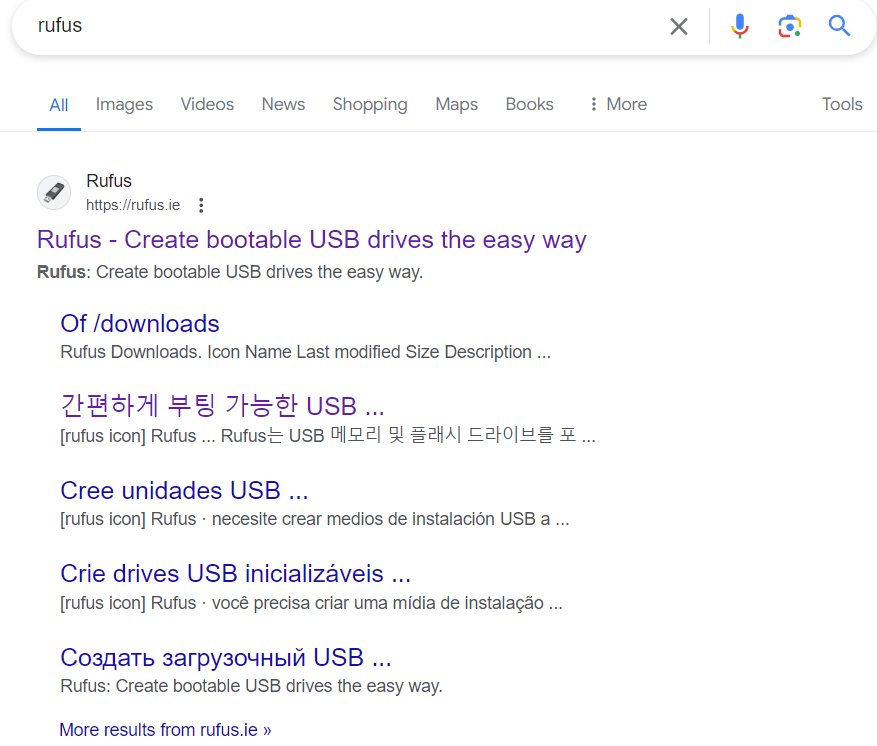The height and width of the screenshot is (746, 877).
Task: Click the Rufus site name above the URL
Action: pos(109,181)
